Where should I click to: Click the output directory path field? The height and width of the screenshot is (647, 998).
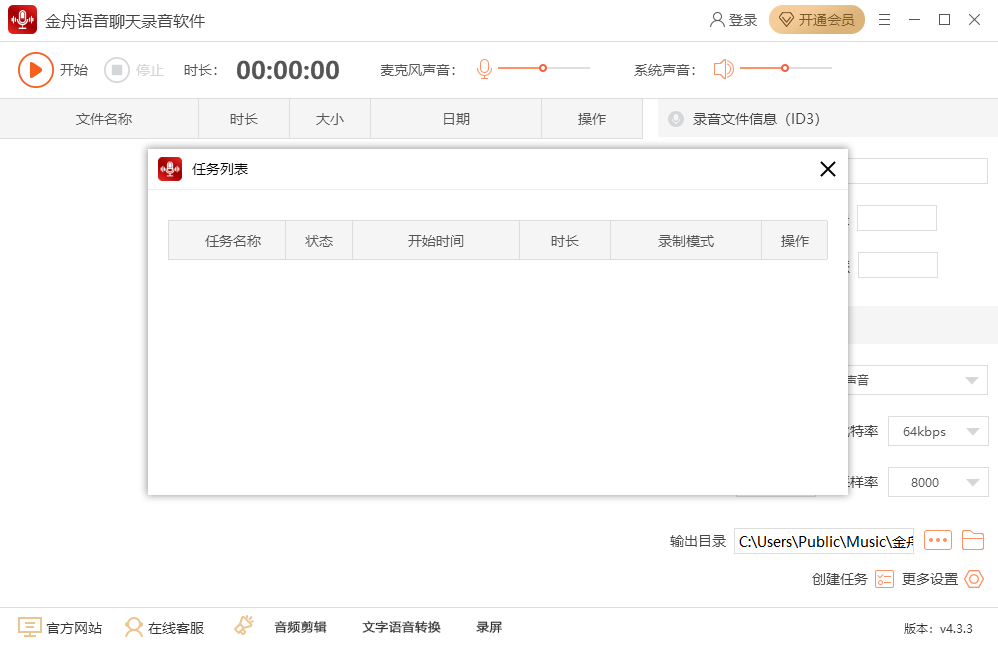(824, 541)
